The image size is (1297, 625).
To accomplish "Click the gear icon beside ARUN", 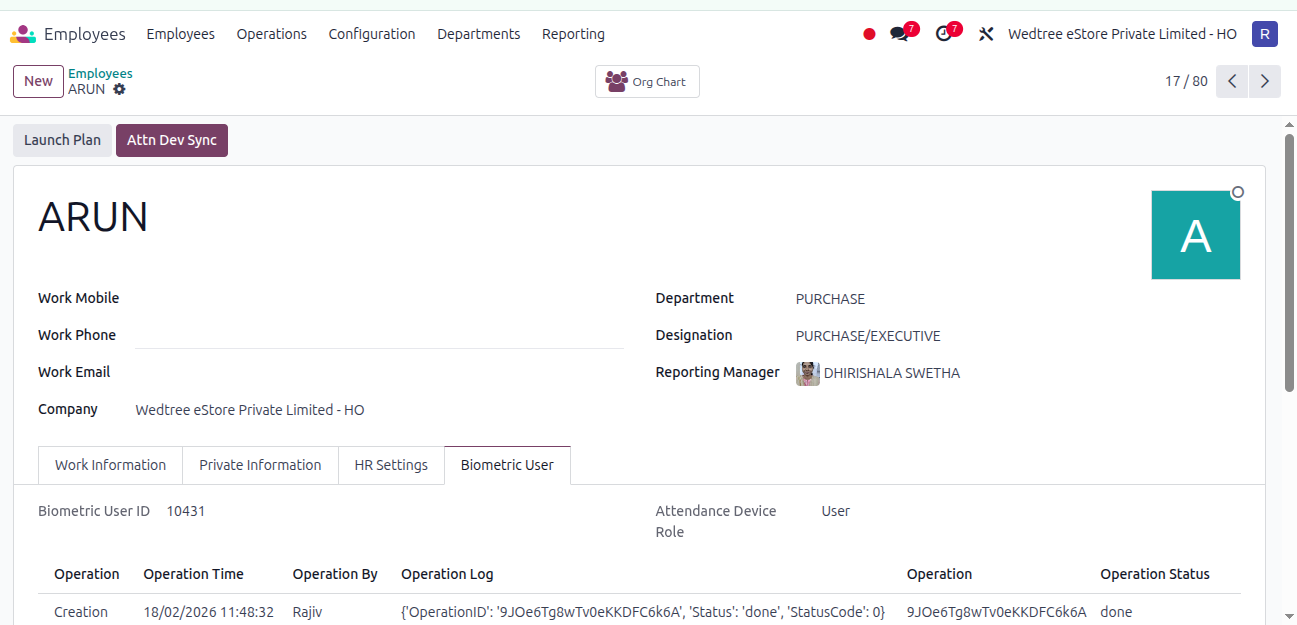I will [120, 89].
